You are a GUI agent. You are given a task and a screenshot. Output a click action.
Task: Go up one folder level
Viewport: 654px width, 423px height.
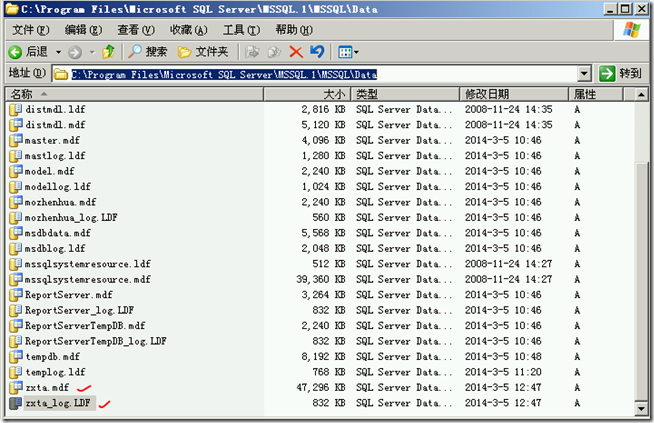[108, 52]
